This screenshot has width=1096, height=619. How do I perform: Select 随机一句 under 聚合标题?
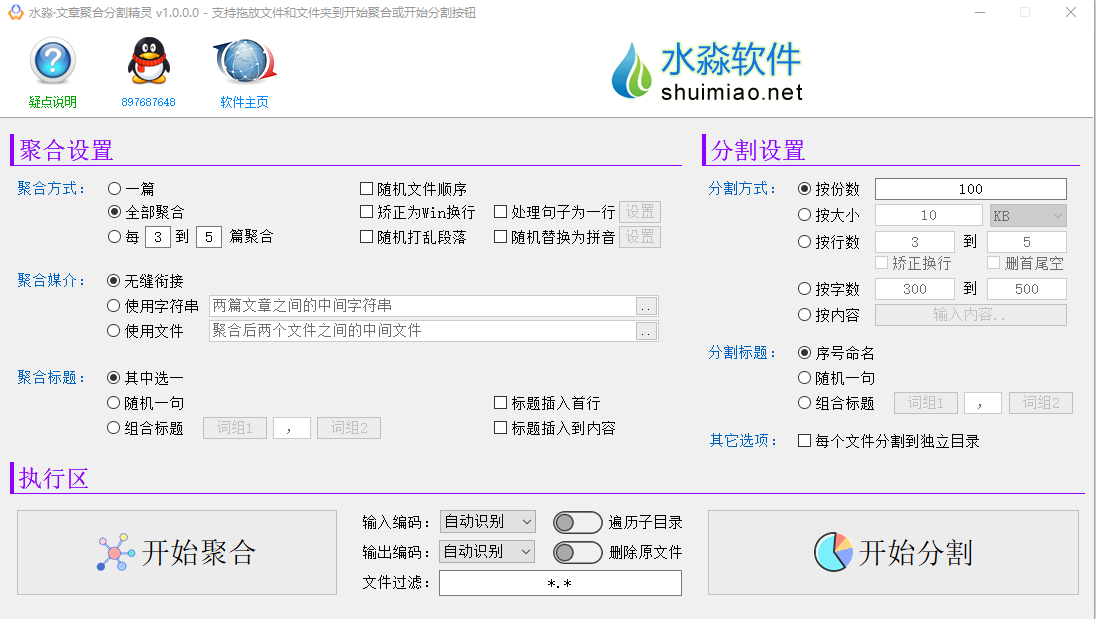click(x=145, y=403)
